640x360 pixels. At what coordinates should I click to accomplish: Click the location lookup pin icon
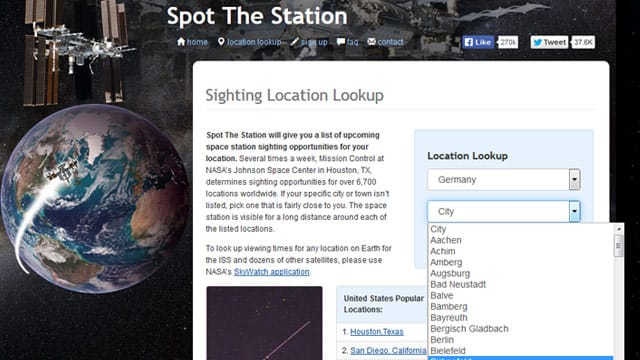pos(221,42)
